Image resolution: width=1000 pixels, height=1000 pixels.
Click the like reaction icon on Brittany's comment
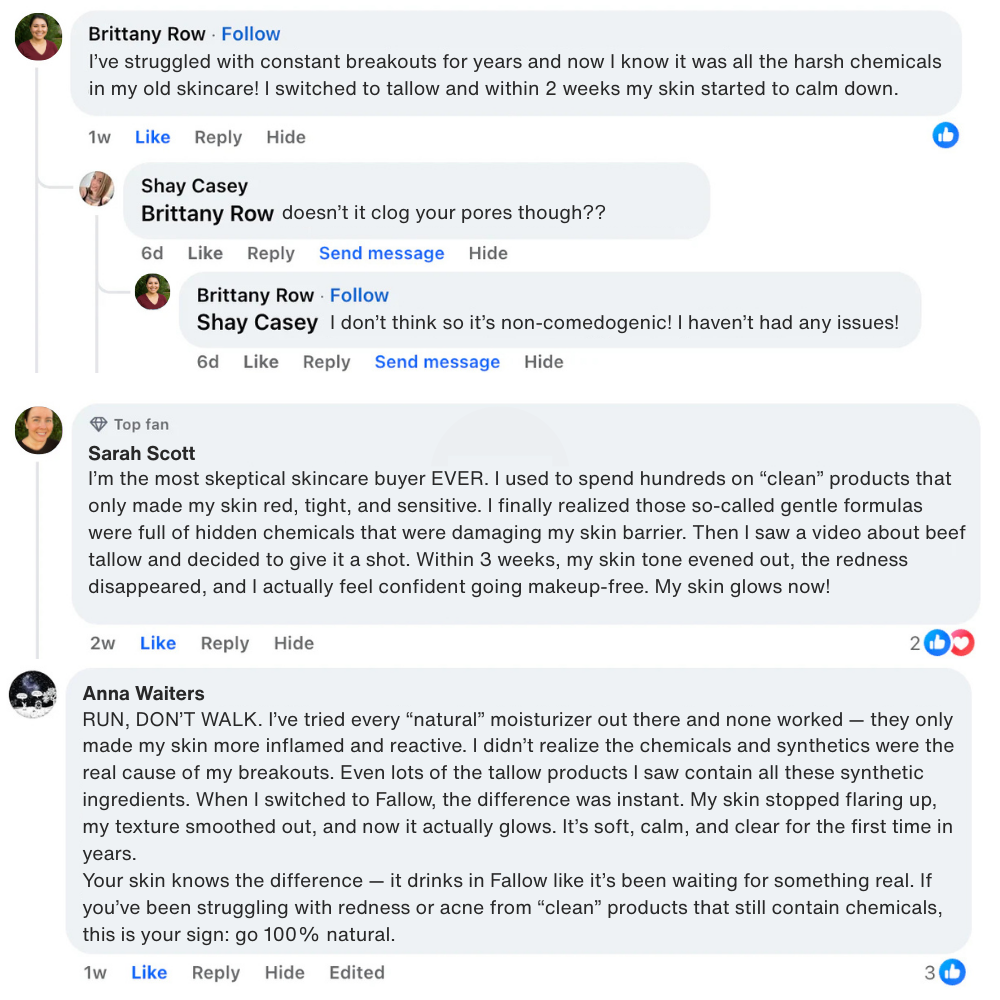click(945, 135)
